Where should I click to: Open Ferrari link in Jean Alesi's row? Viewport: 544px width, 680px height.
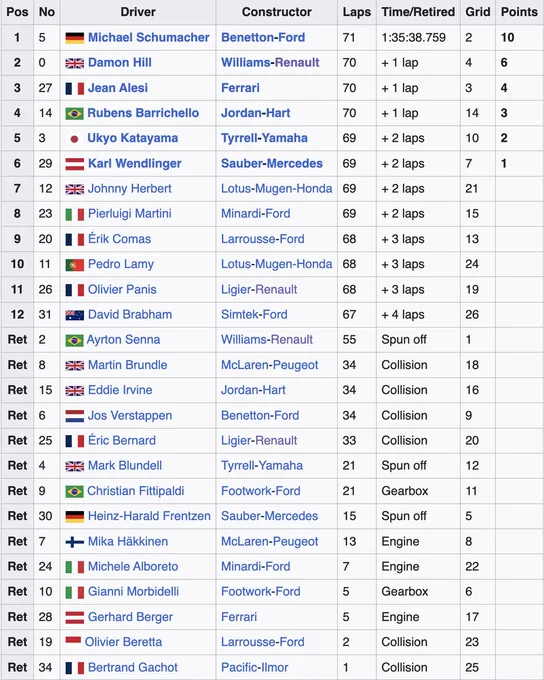tap(240, 88)
